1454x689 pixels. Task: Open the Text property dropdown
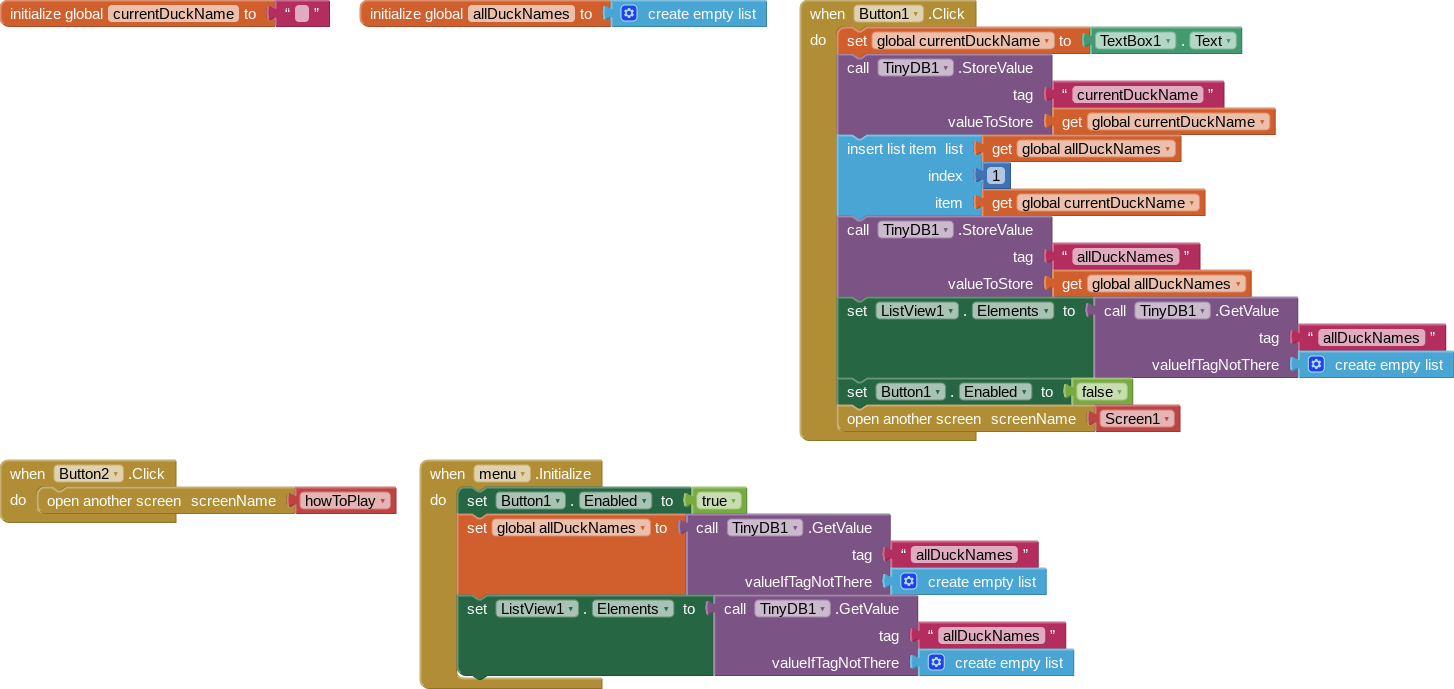coord(1214,41)
